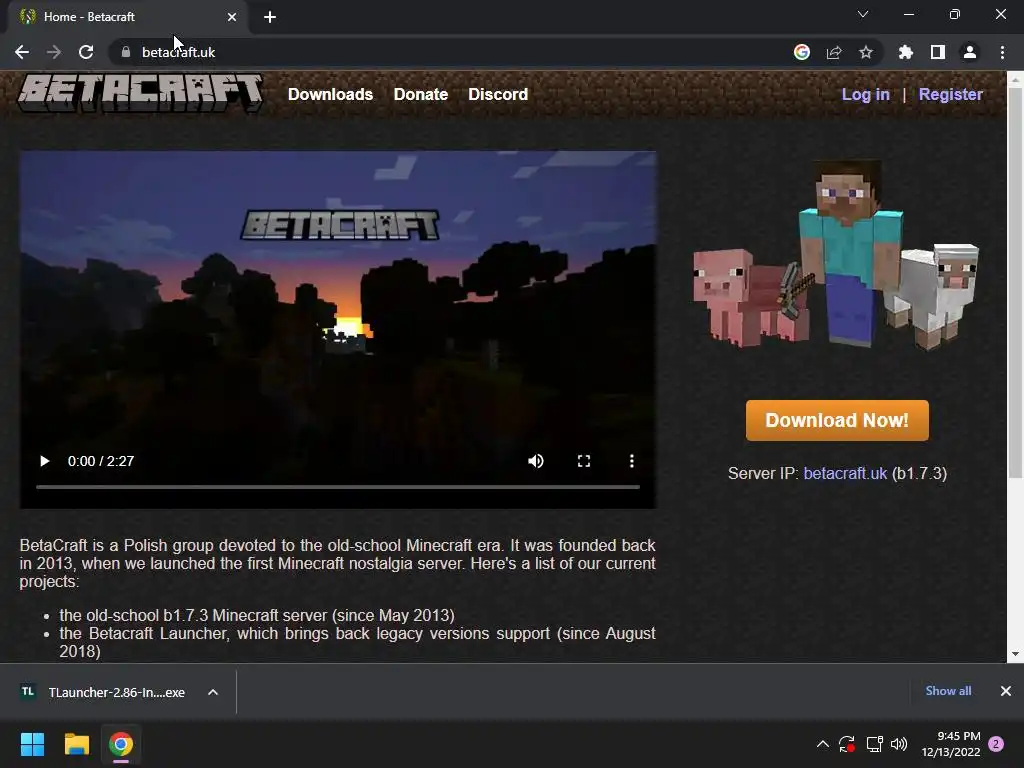The image size is (1024, 768).
Task: Click the video progress bar
Action: point(338,487)
